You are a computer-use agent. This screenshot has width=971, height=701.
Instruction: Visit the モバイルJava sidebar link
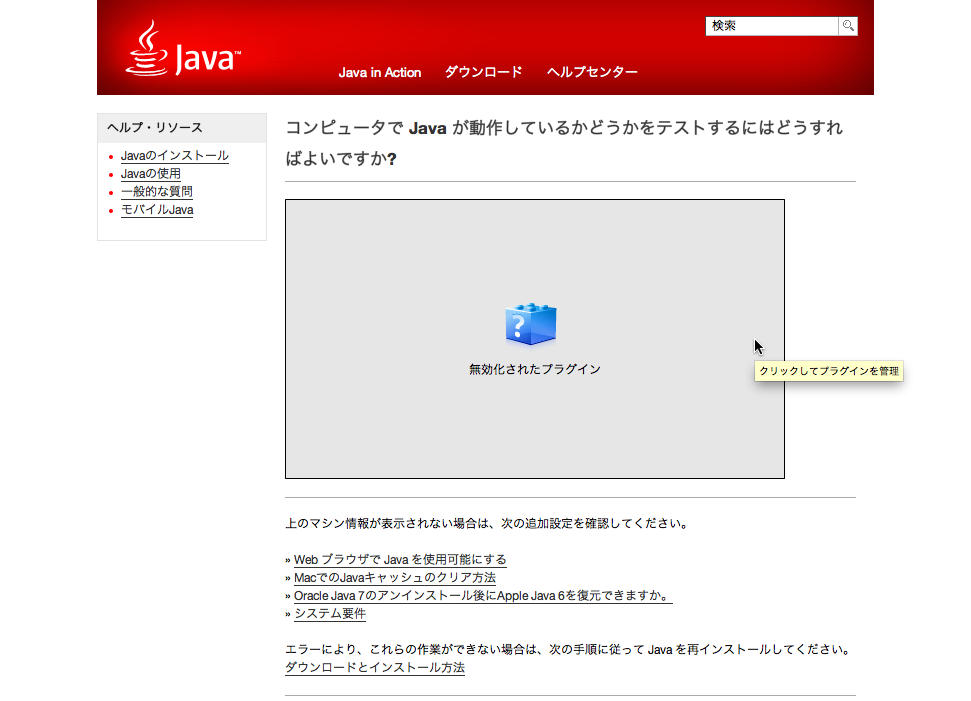pyautogui.click(x=156, y=210)
